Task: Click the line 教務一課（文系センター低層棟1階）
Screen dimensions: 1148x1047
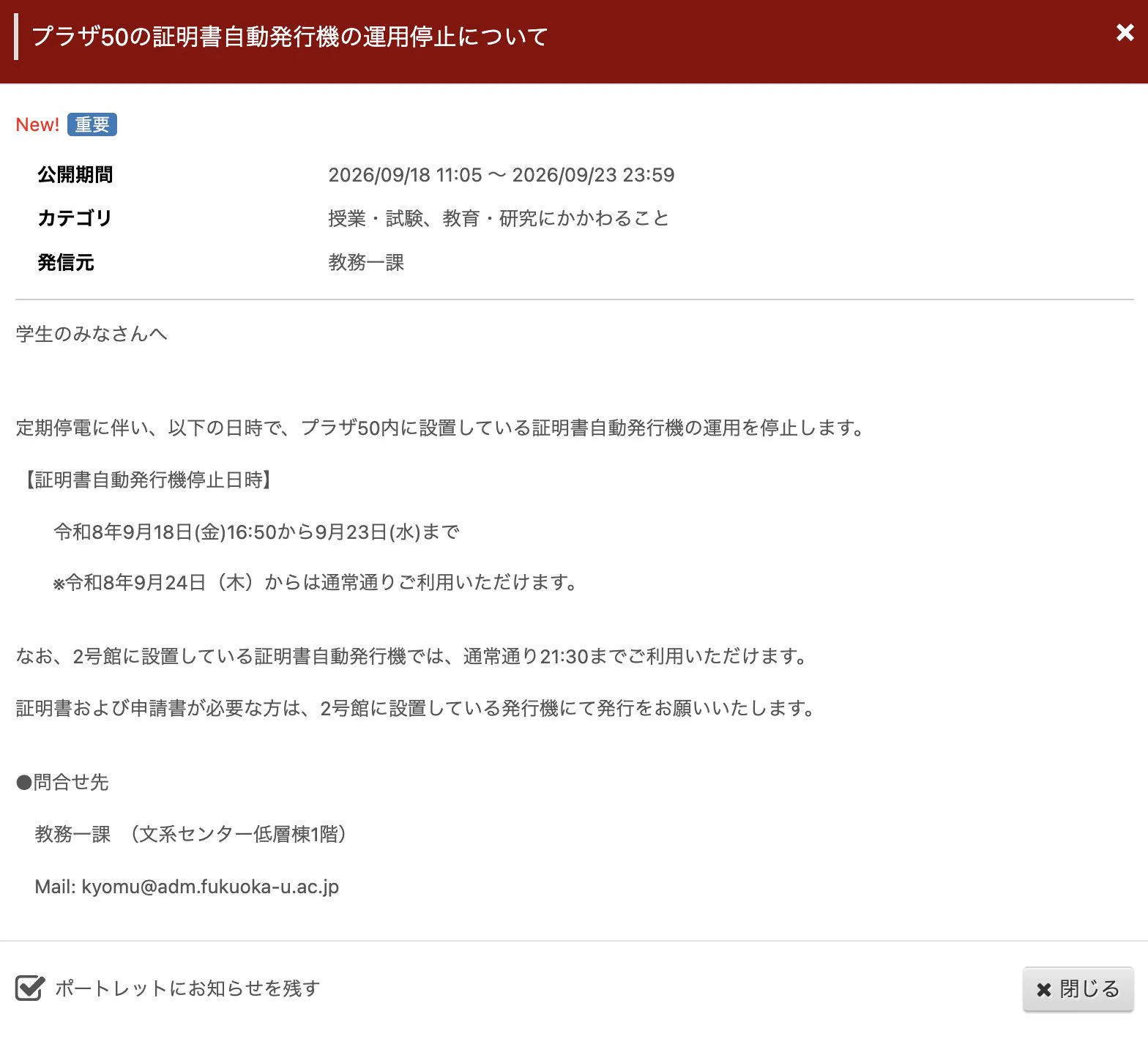Action: coord(191,834)
